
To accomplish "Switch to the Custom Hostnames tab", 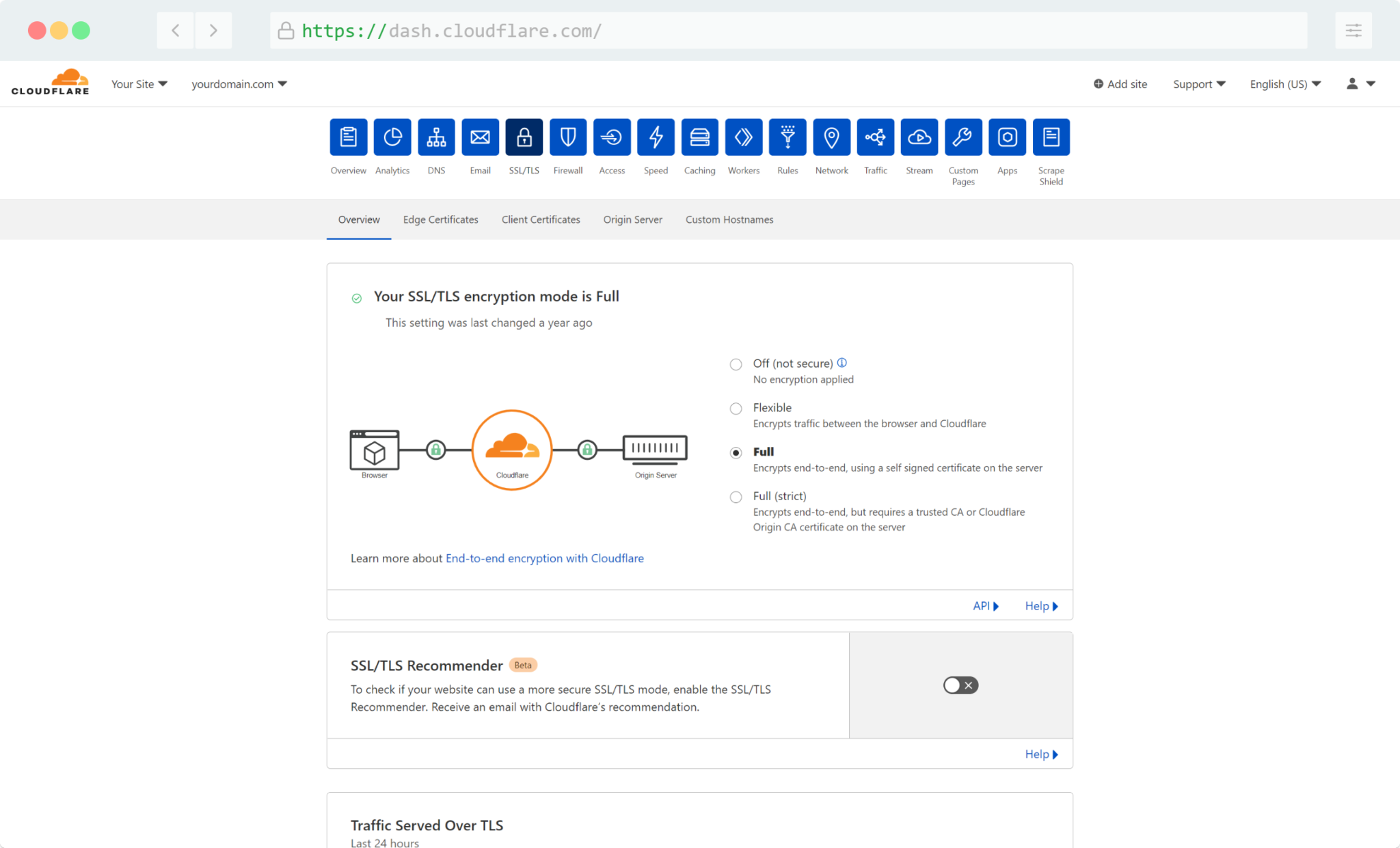I will pyautogui.click(x=729, y=219).
